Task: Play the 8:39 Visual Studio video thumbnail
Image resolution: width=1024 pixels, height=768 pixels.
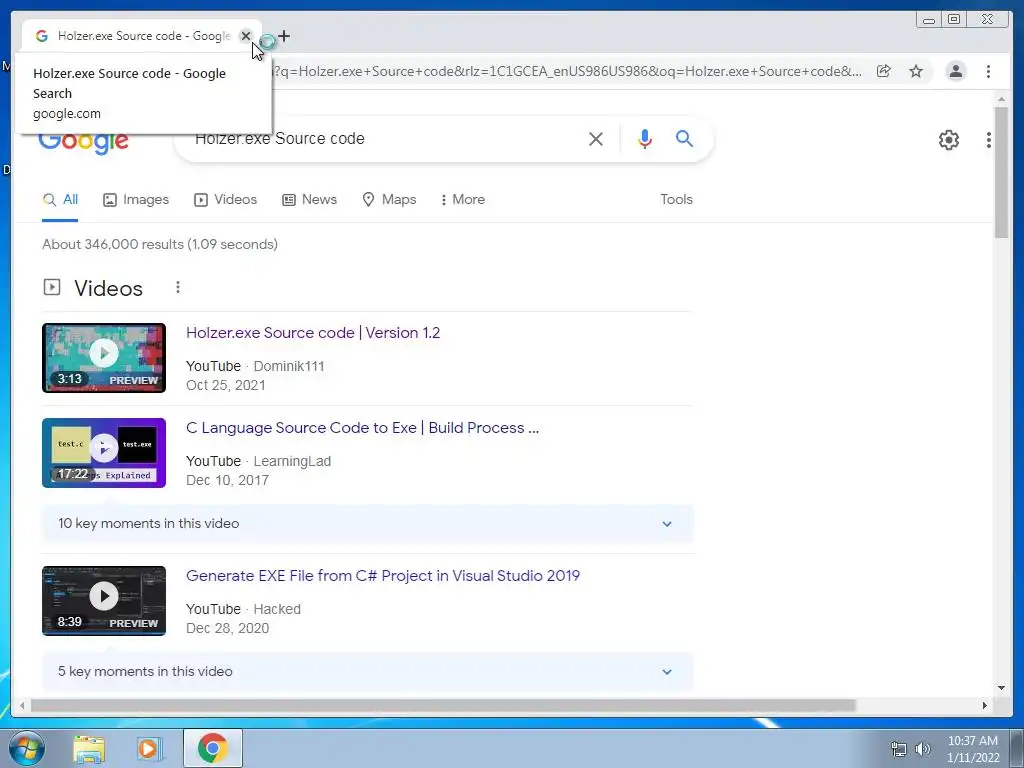Action: [x=104, y=601]
